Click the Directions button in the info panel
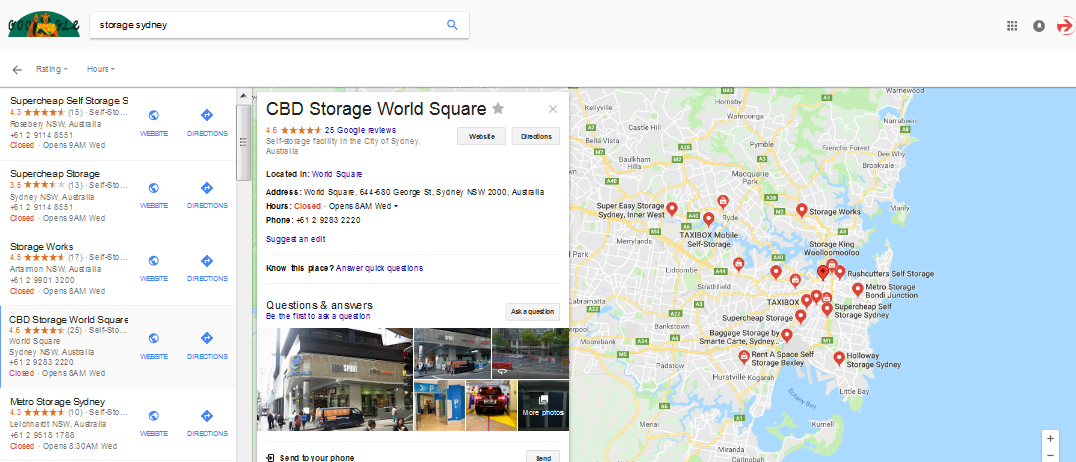Image resolution: width=1076 pixels, height=462 pixels. coord(536,137)
